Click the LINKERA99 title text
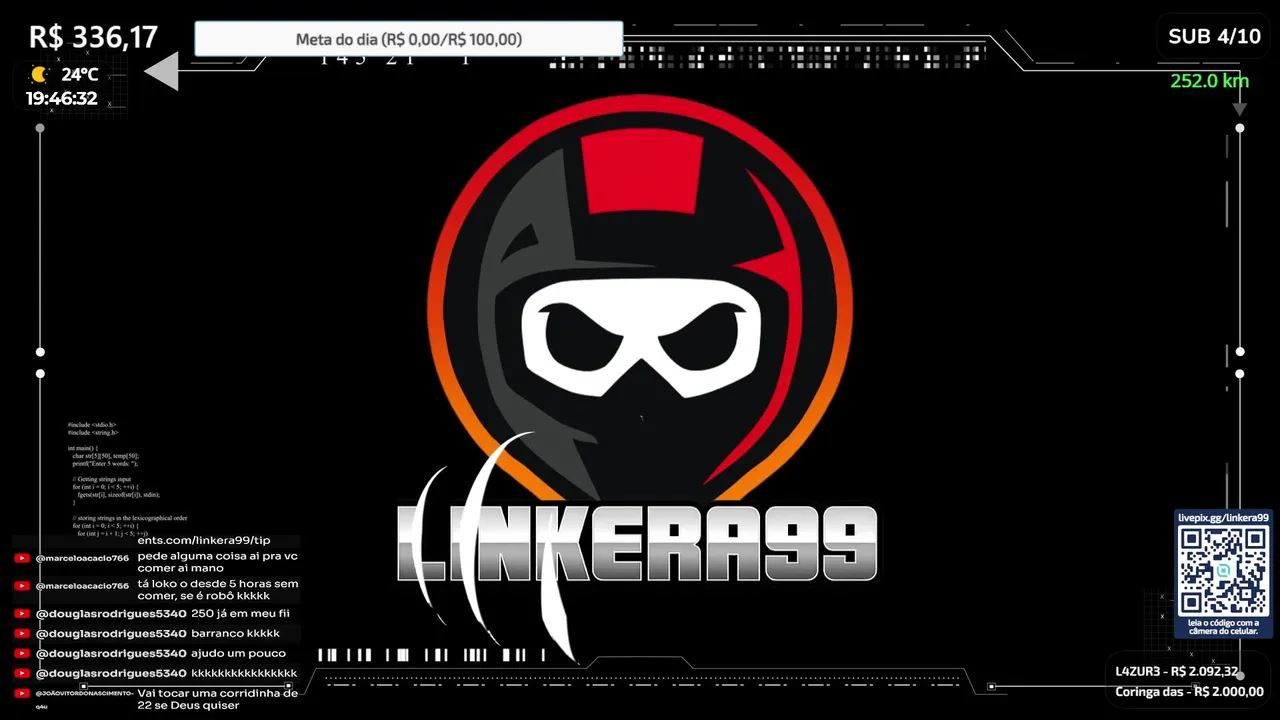 point(637,543)
